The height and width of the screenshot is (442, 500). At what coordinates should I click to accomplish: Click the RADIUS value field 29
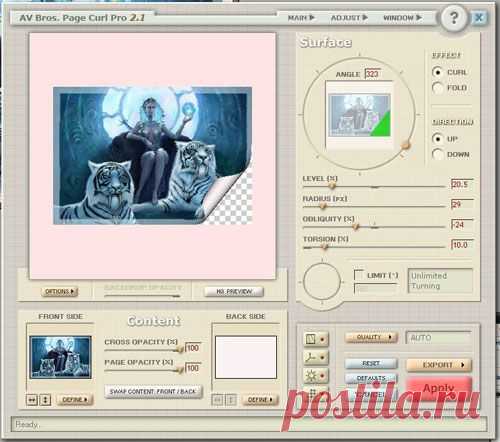coord(462,204)
